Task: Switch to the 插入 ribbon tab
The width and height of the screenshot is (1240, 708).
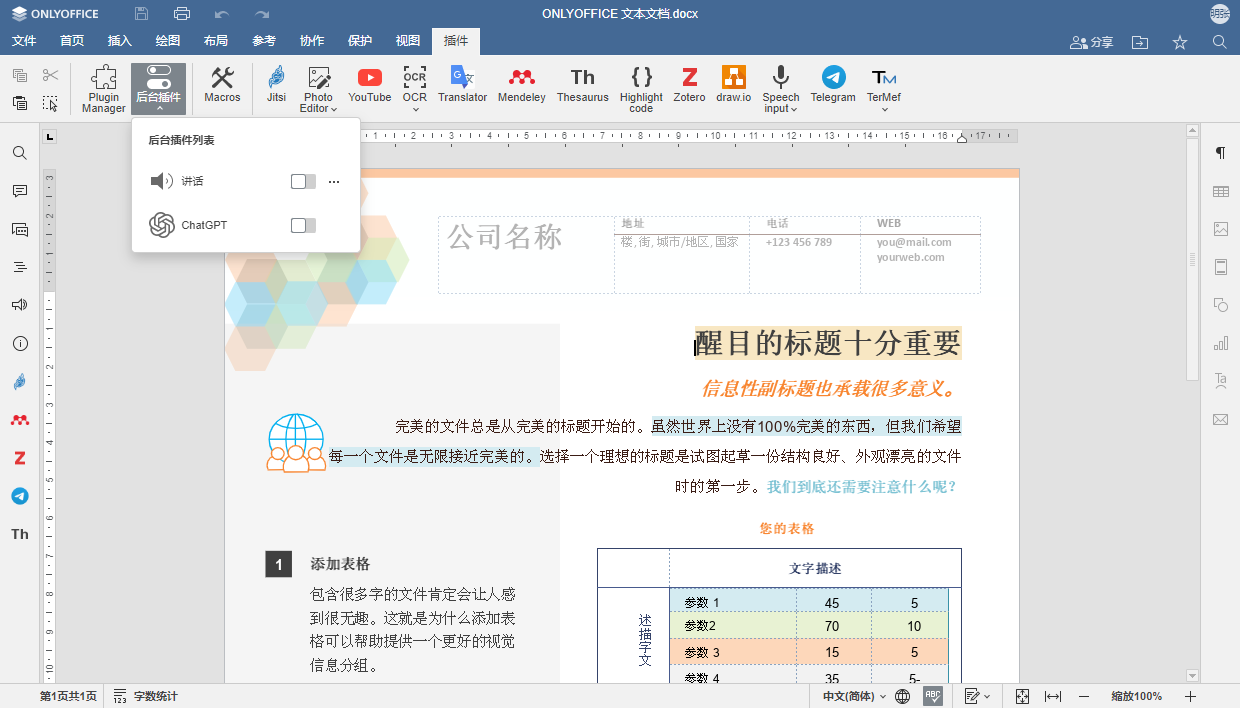Action: click(x=119, y=41)
